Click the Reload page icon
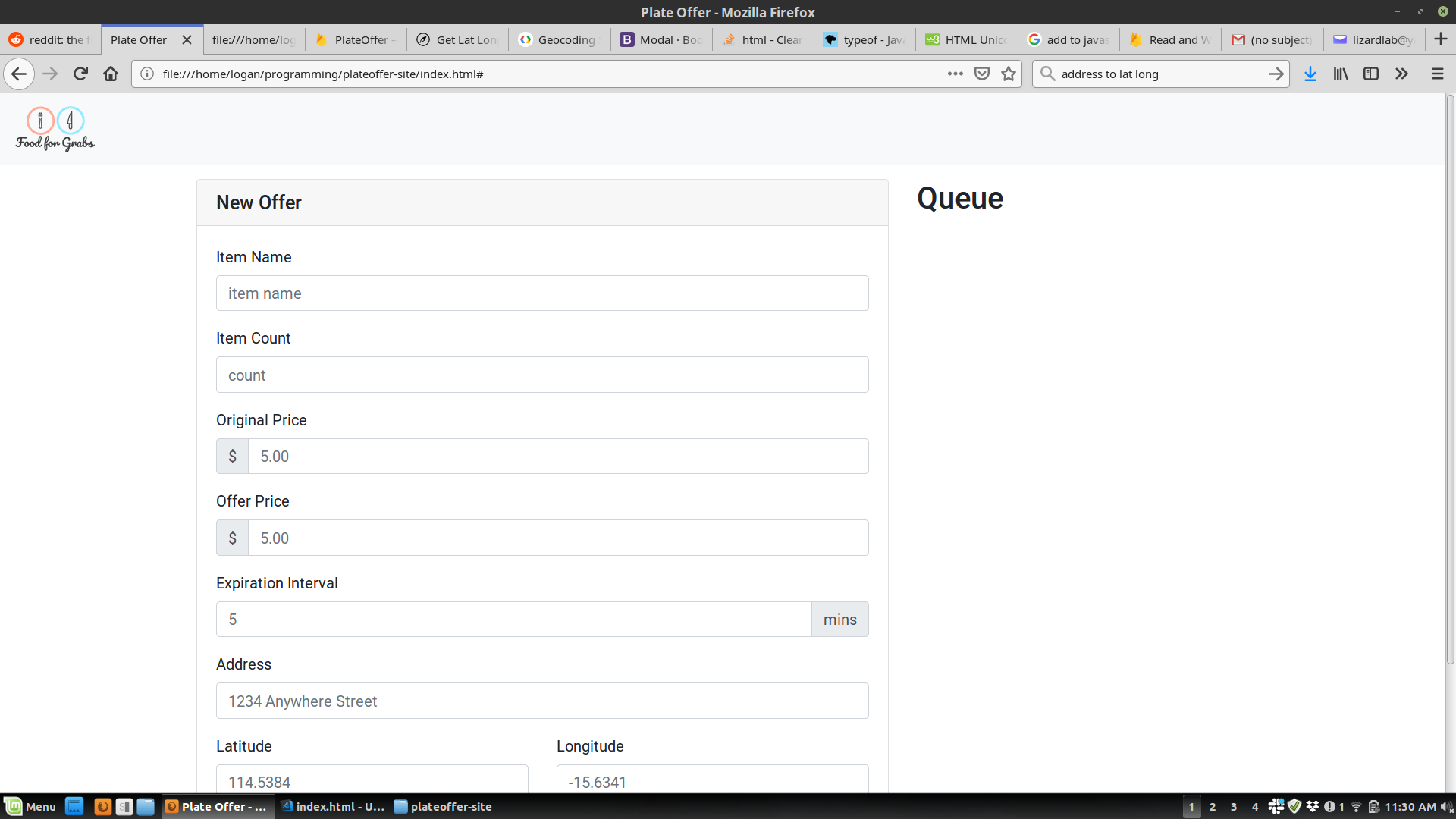The width and height of the screenshot is (1456, 819). [x=80, y=74]
